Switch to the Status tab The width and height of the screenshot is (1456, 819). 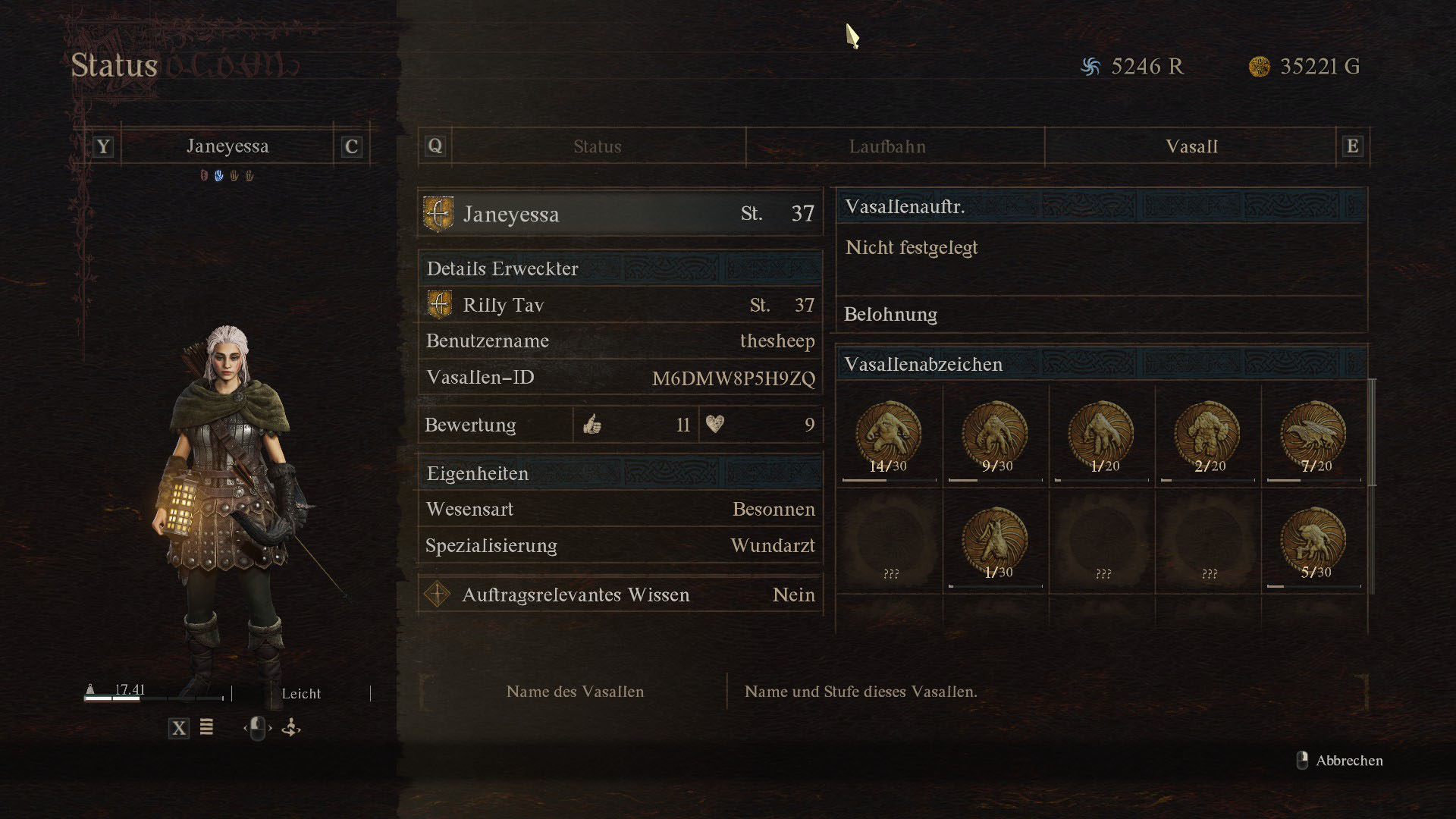pos(598,146)
